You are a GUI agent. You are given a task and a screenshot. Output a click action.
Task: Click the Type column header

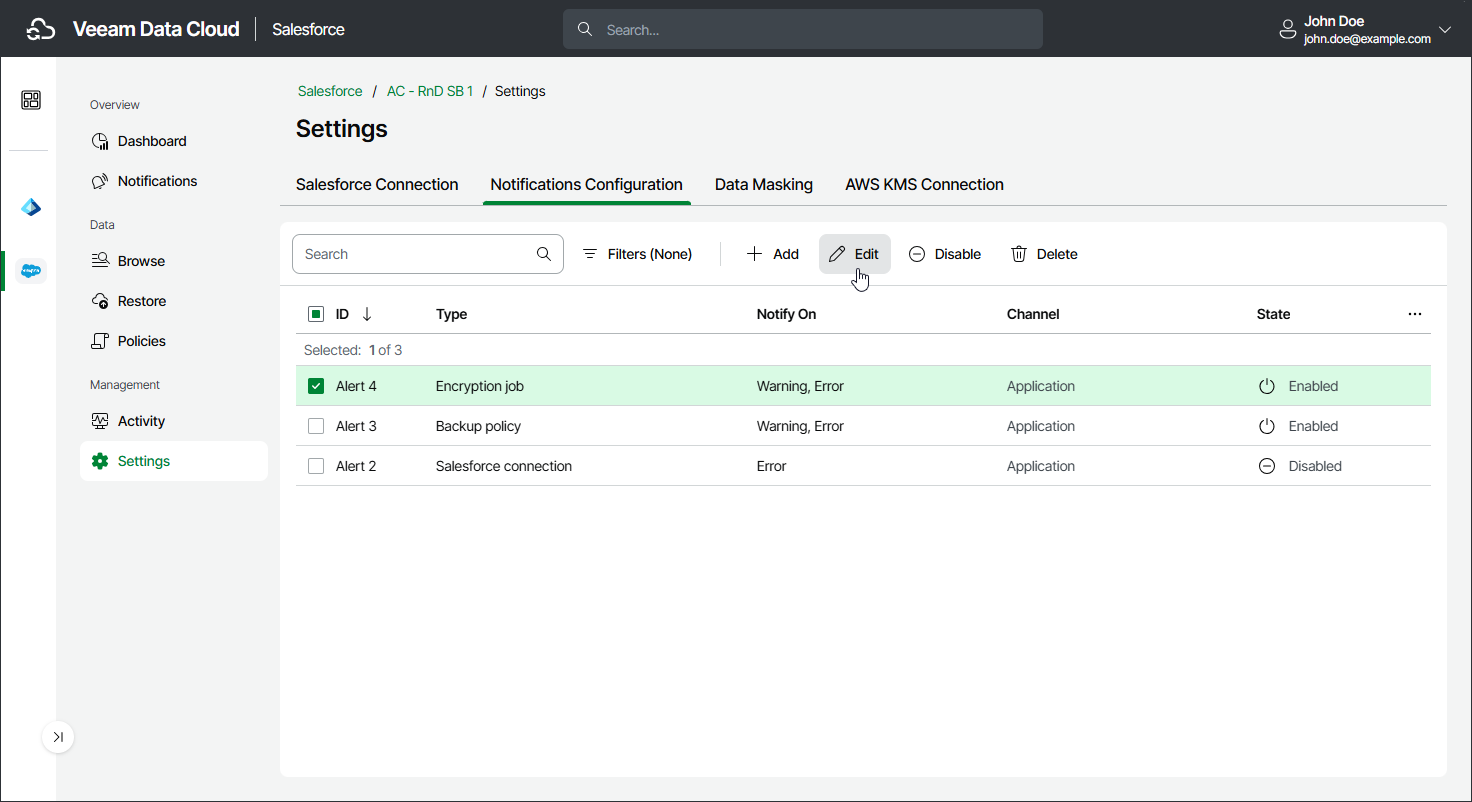point(452,314)
